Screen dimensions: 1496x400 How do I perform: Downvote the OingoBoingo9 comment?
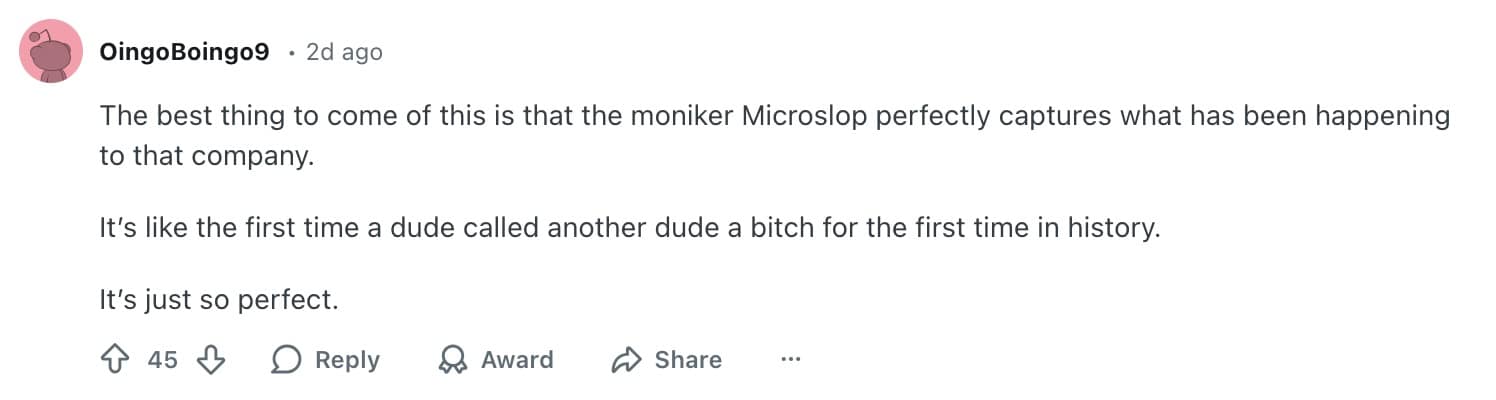[210, 360]
